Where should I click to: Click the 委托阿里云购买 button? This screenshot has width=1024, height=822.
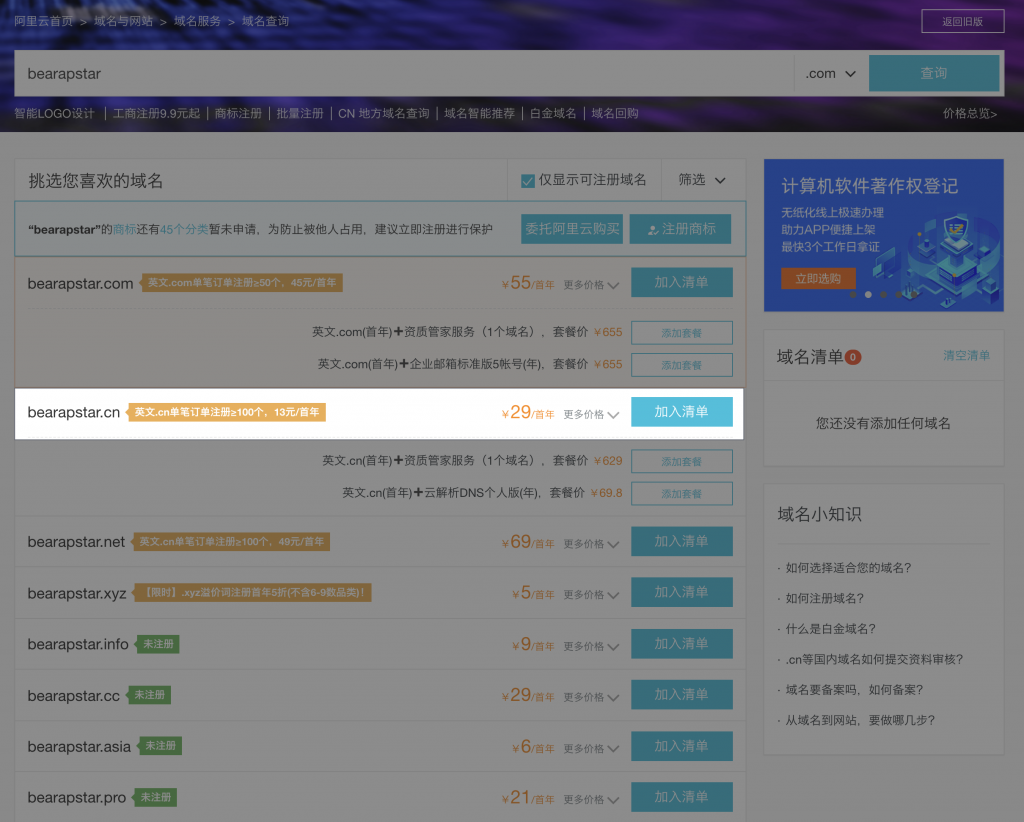tap(572, 229)
